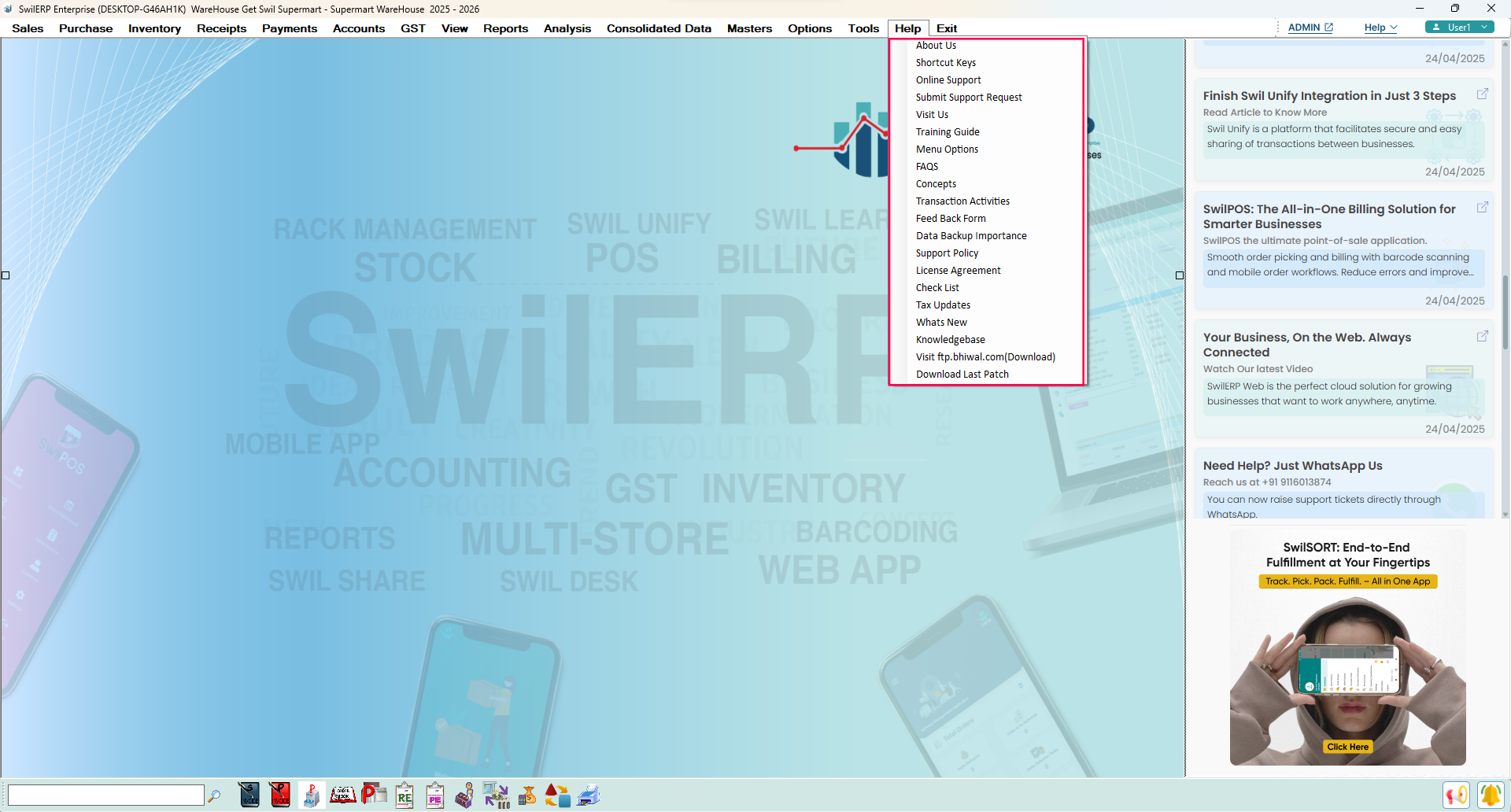Select Check List from Help menu

pyautogui.click(x=937, y=288)
